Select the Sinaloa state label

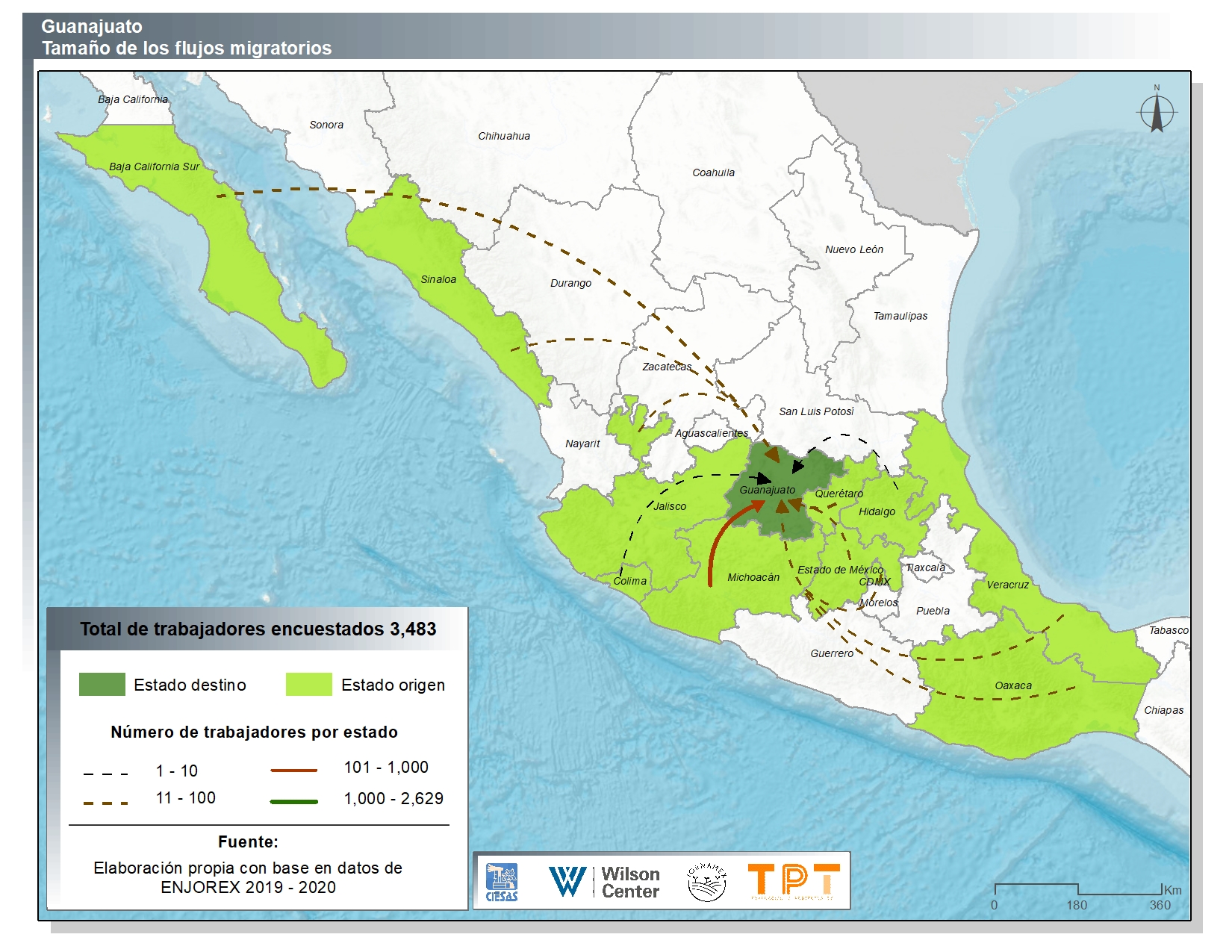(438, 279)
